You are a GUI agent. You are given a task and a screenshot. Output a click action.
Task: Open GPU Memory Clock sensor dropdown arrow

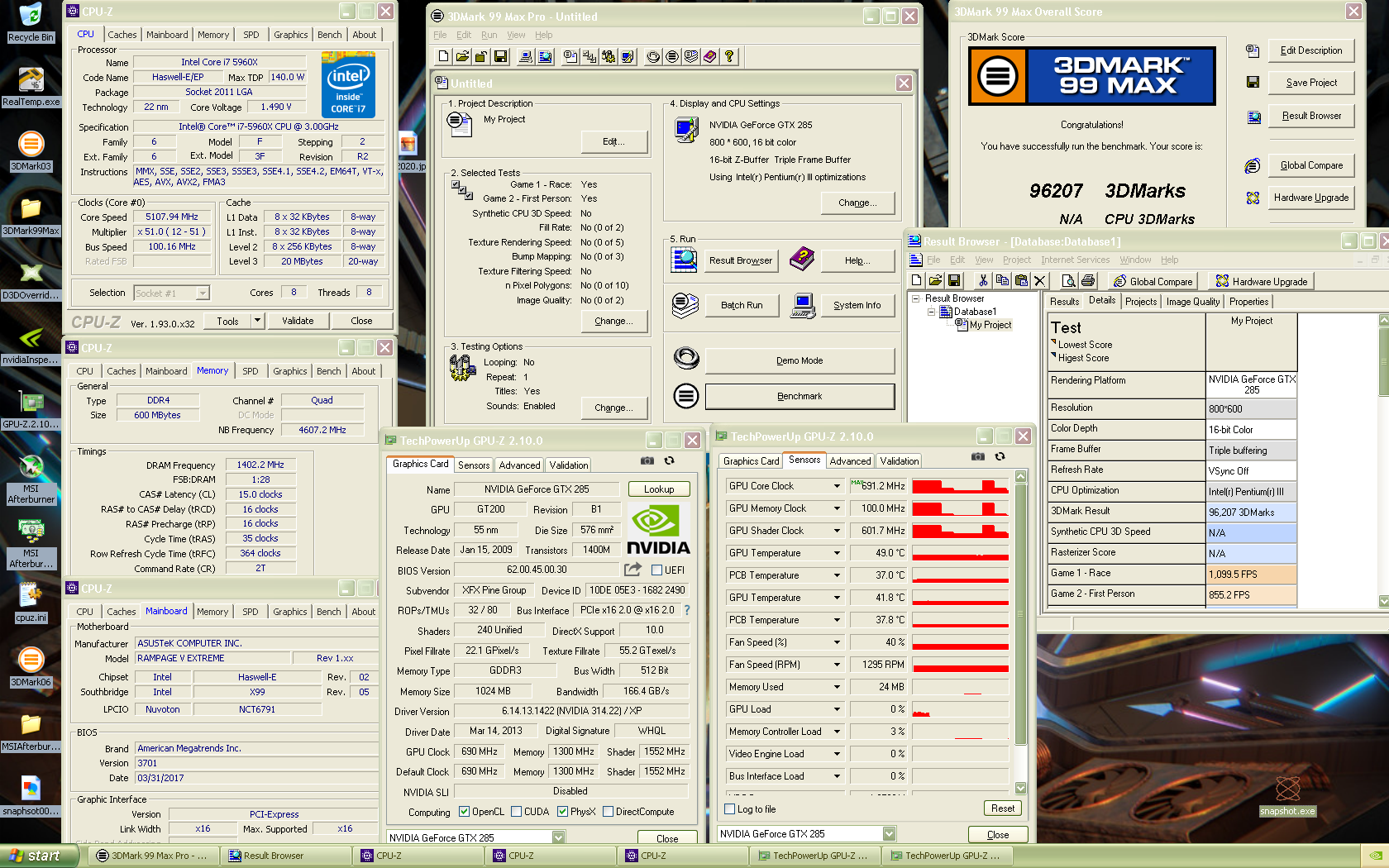pos(837,508)
